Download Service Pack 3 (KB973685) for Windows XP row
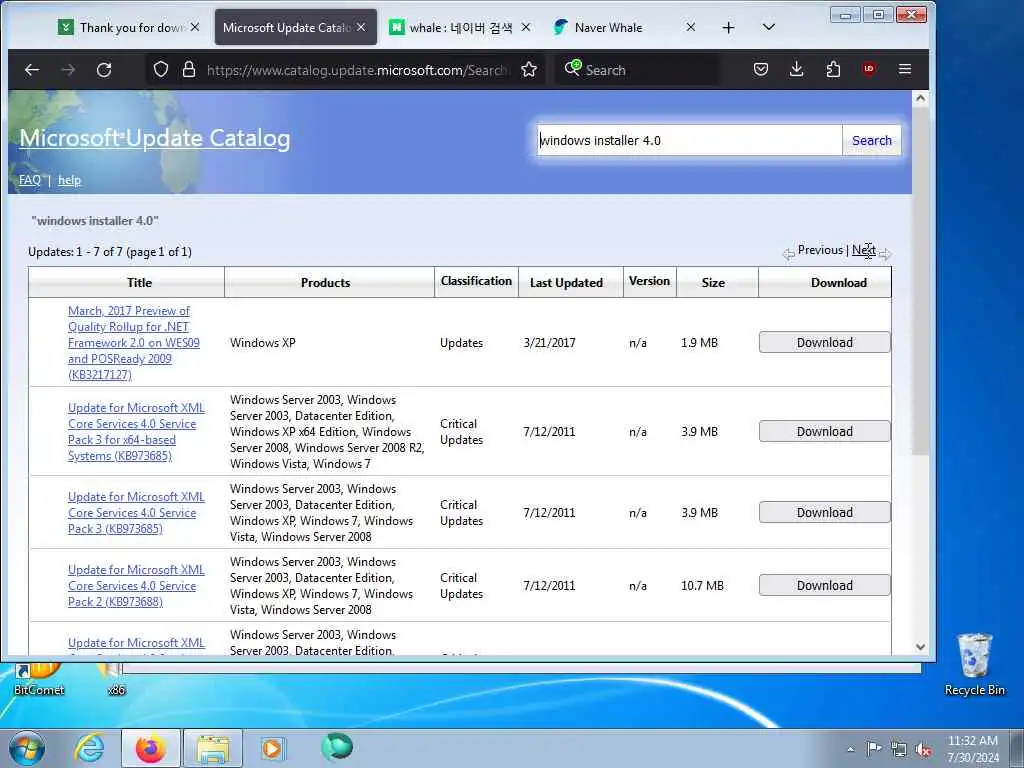Viewport: 1024px width, 768px height. pyautogui.click(x=824, y=512)
